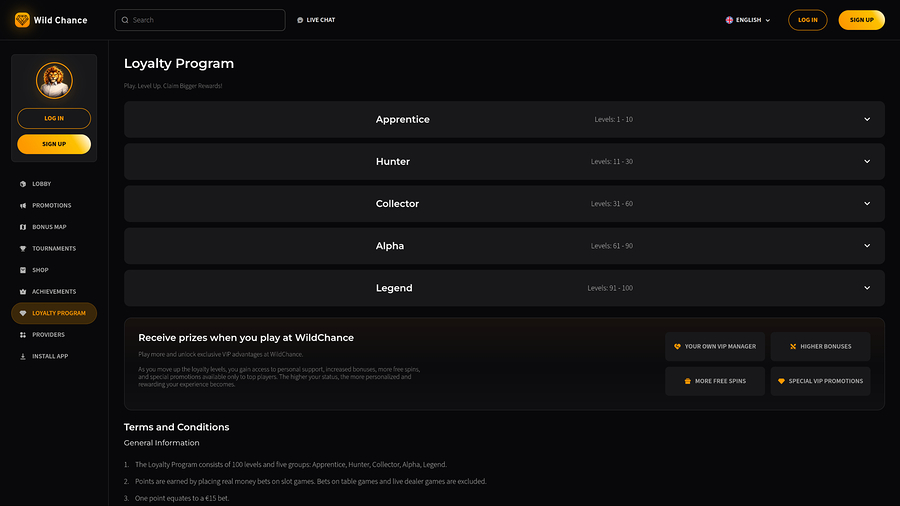Screen dimensions: 900x506
Task: Select Install App in sidebar
Action: pos(54,356)
